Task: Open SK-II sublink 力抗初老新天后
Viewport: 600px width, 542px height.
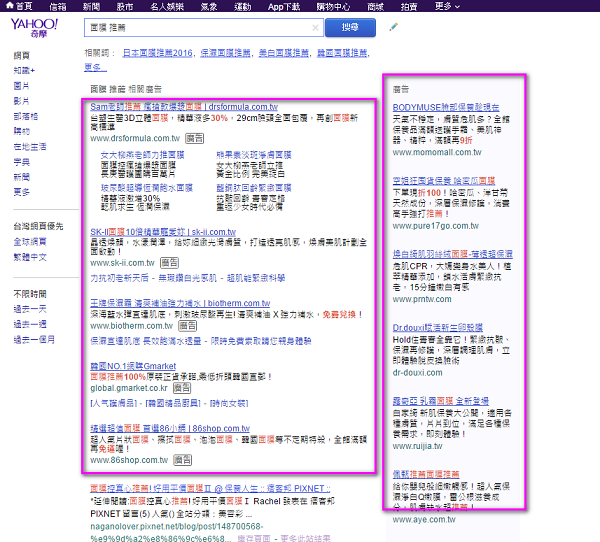Action: [x=119, y=278]
